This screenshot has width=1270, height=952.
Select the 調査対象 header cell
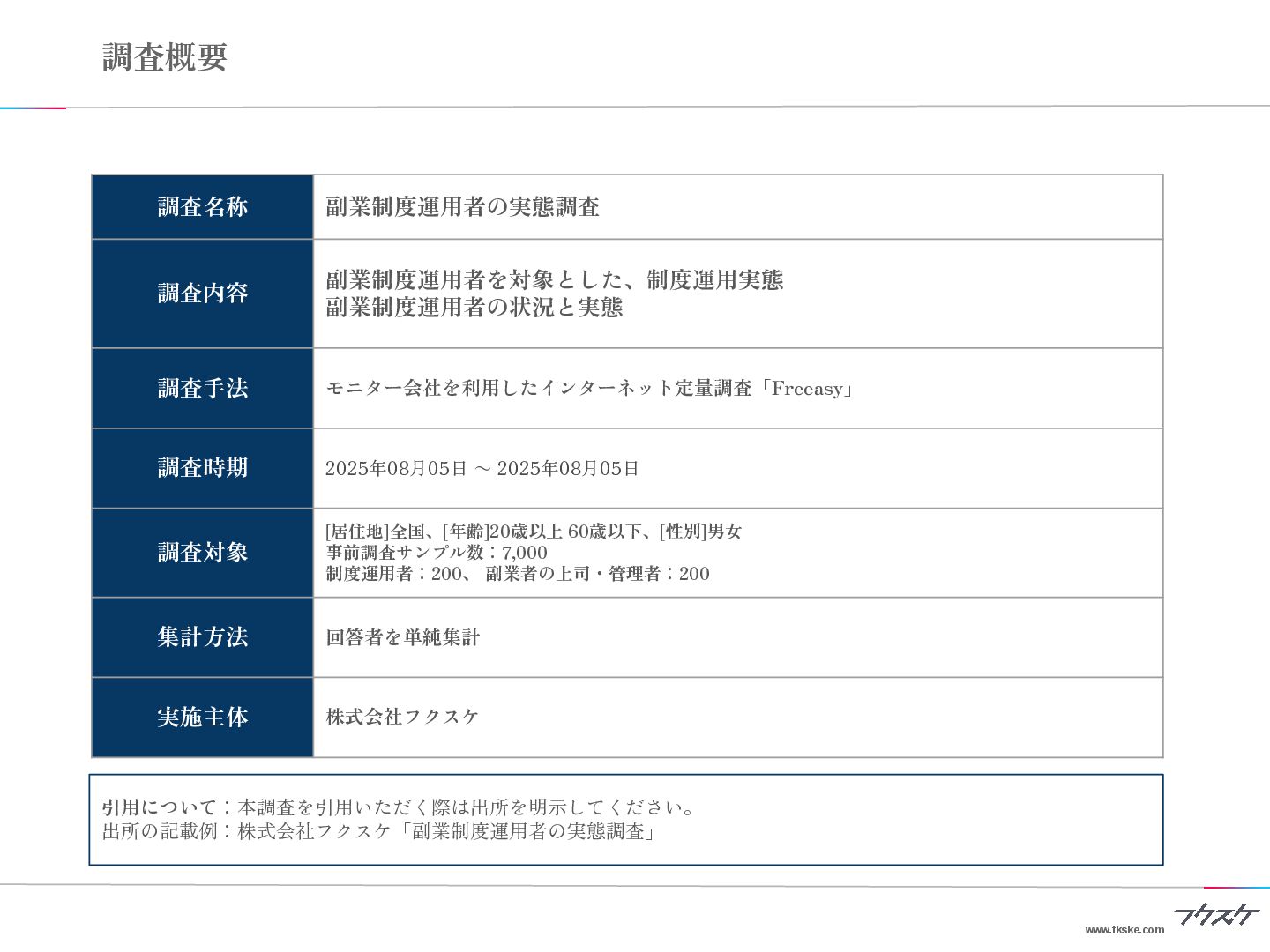pyautogui.click(x=203, y=553)
